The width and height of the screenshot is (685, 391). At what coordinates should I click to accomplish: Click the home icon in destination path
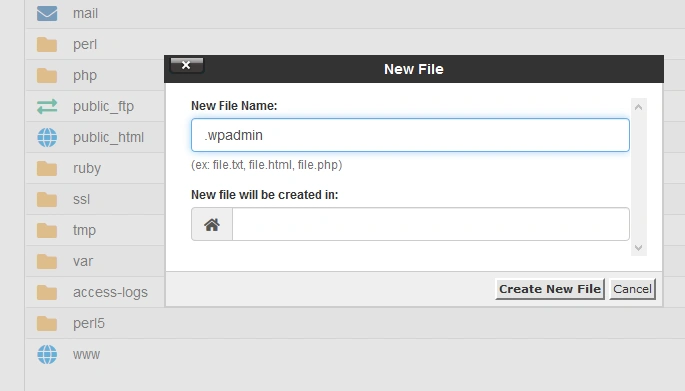click(212, 225)
